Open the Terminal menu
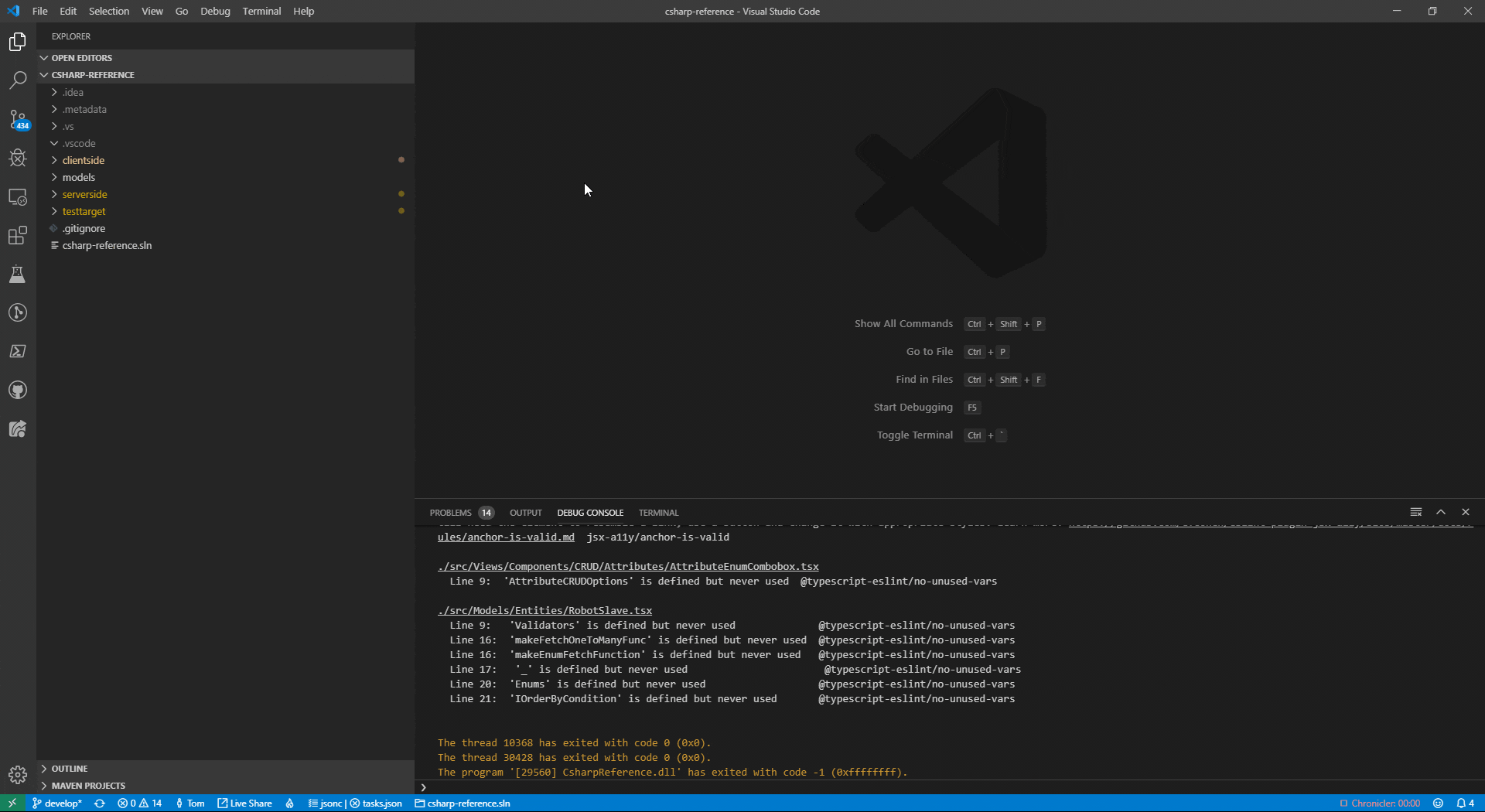This screenshot has width=1485, height=812. (x=261, y=11)
